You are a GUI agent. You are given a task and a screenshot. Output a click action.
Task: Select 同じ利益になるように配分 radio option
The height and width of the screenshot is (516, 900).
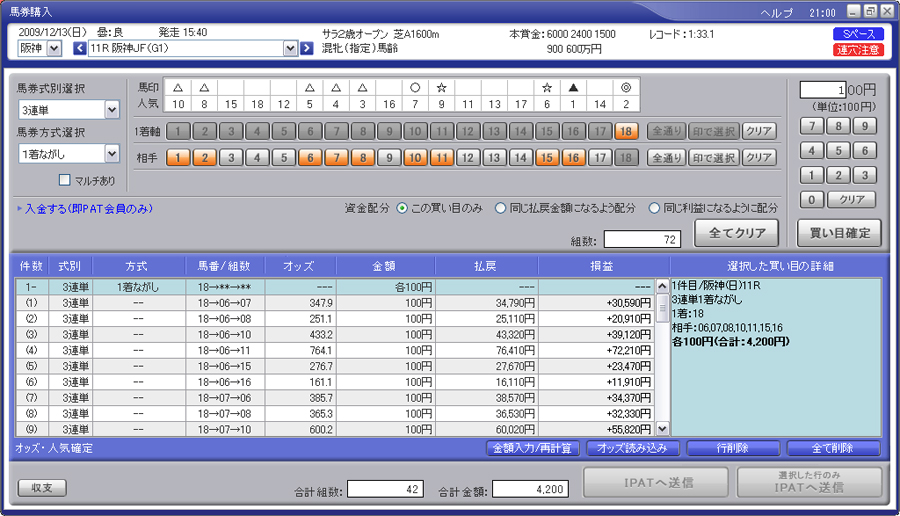click(x=654, y=208)
